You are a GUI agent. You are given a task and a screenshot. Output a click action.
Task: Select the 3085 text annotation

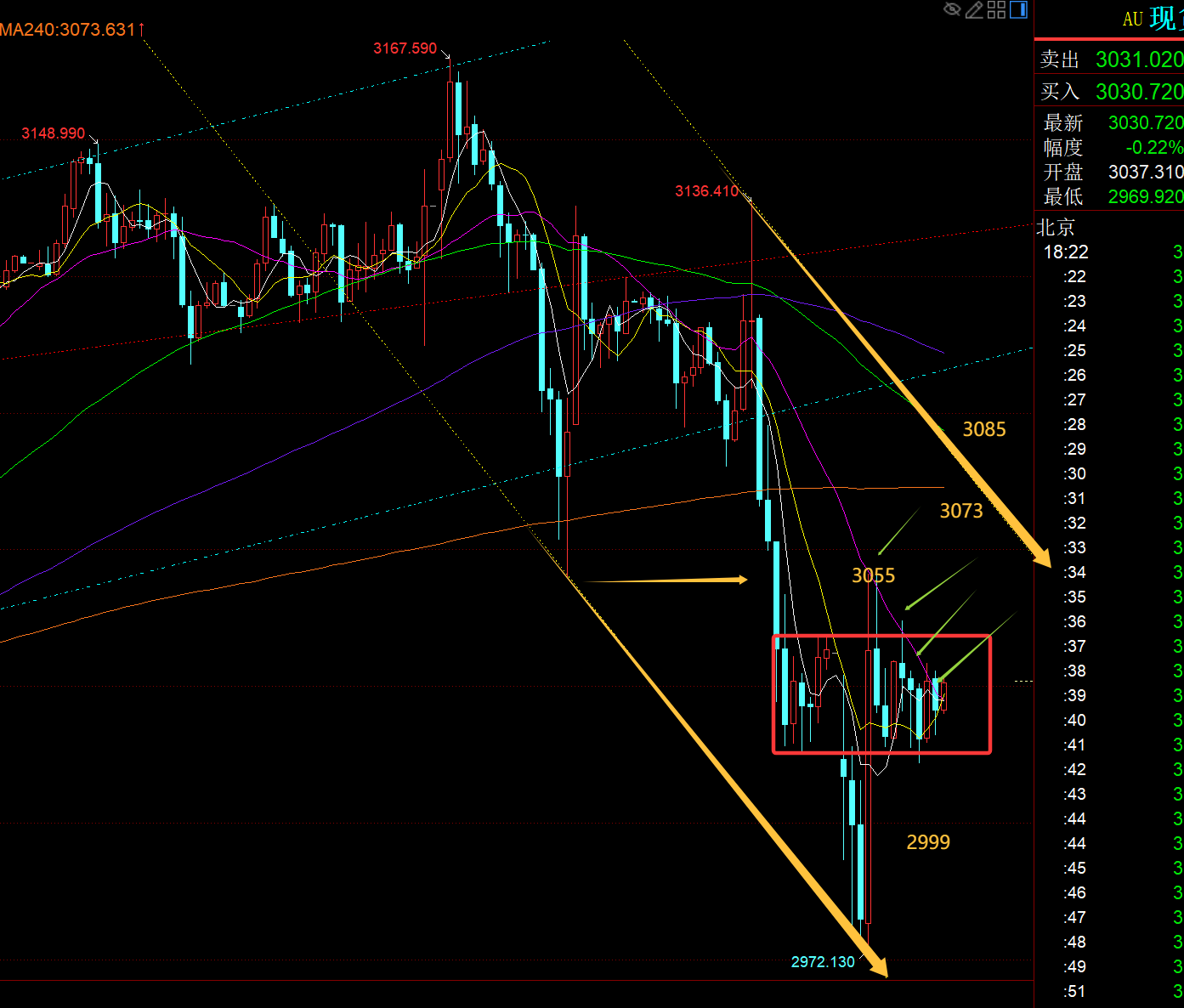[983, 430]
